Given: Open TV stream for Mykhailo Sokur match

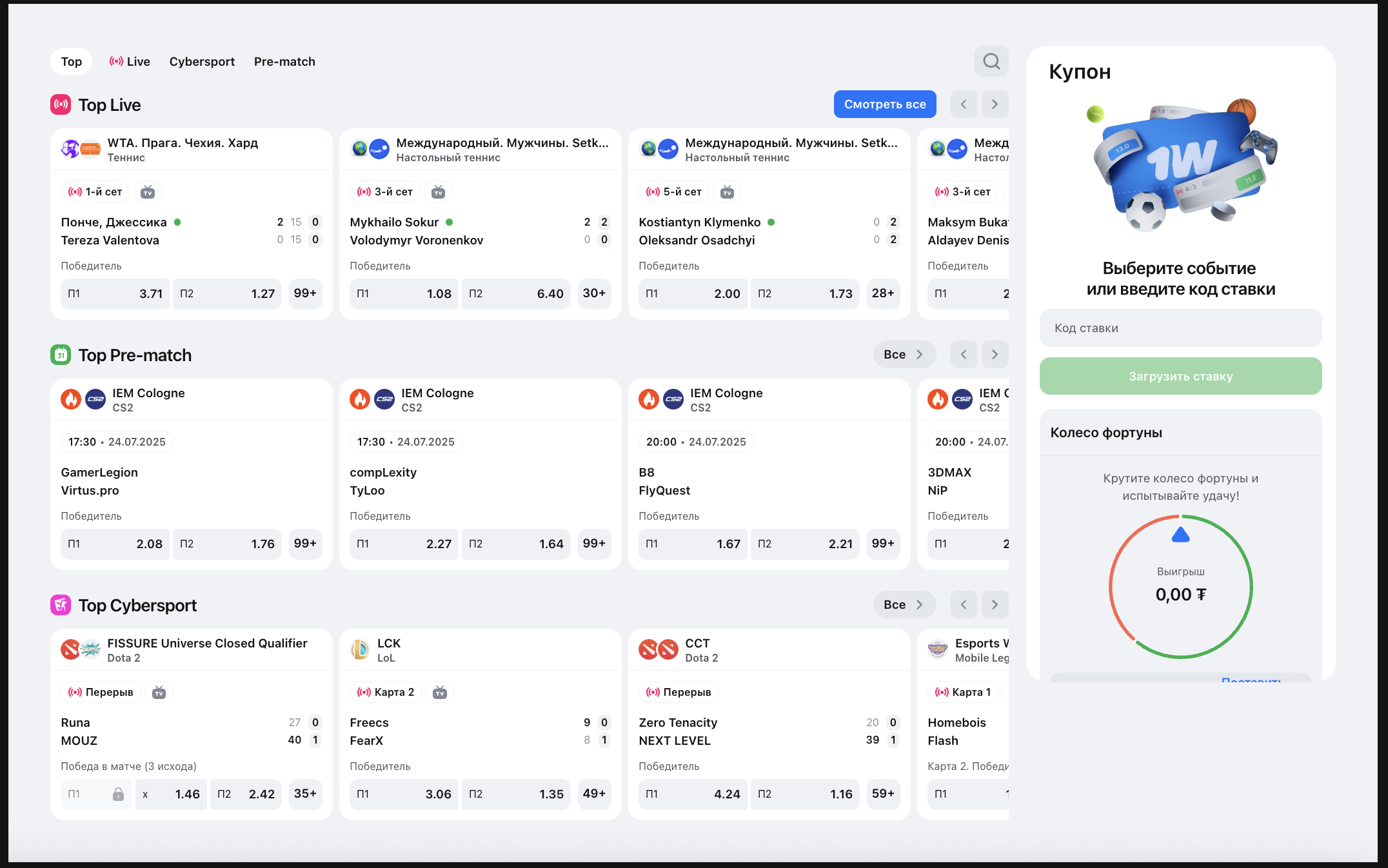Looking at the screenshot, I should click(x=439, y=192).
